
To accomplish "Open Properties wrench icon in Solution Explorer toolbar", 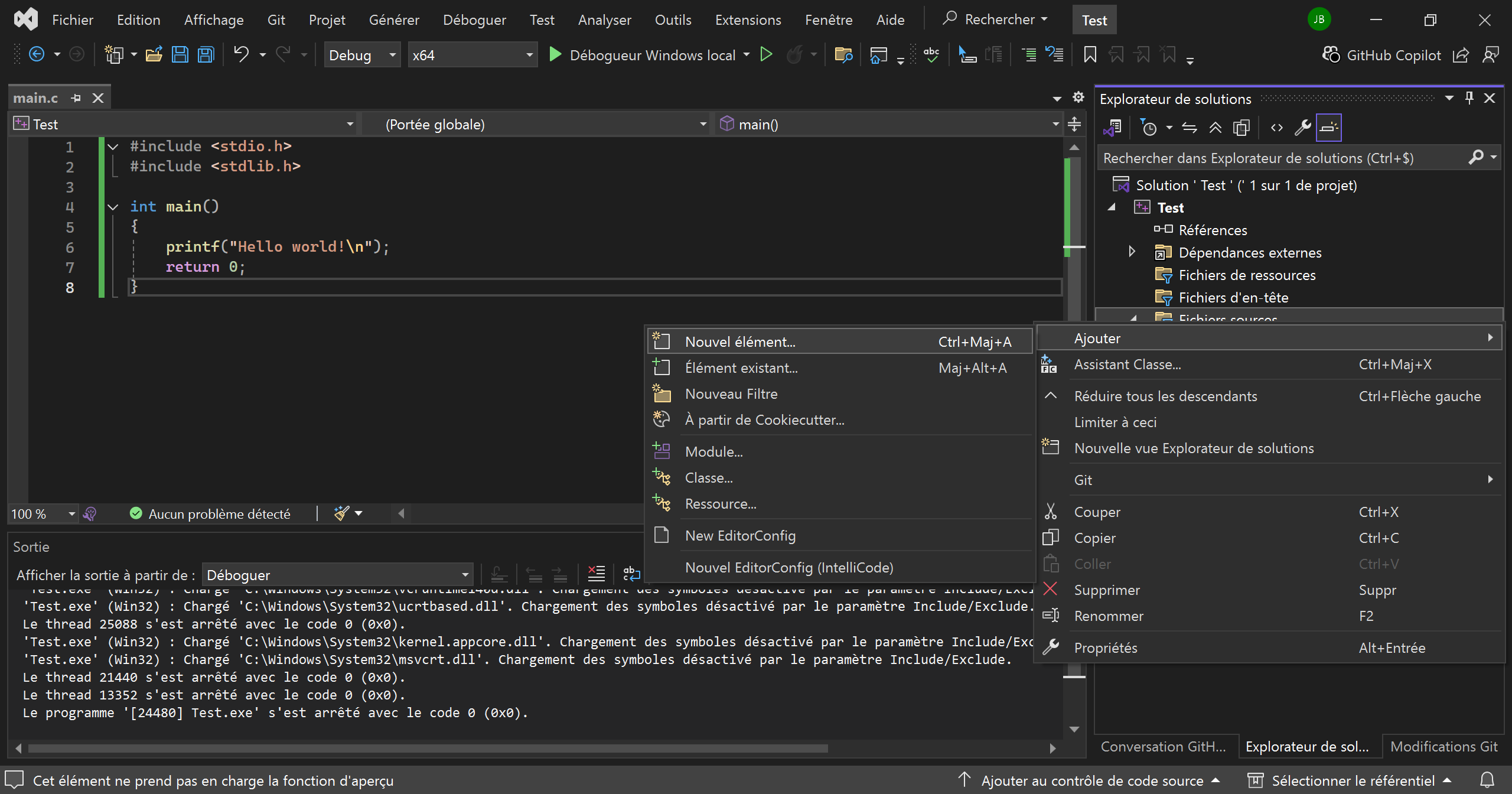I will pos(1302,128).
